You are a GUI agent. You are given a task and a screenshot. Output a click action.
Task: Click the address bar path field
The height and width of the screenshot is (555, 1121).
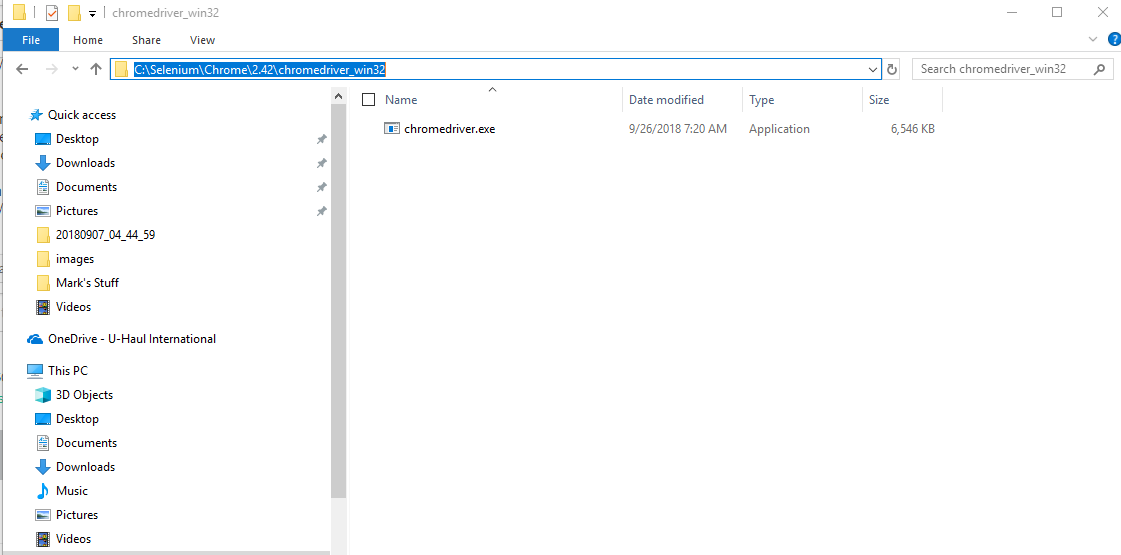tap(495, 69)
